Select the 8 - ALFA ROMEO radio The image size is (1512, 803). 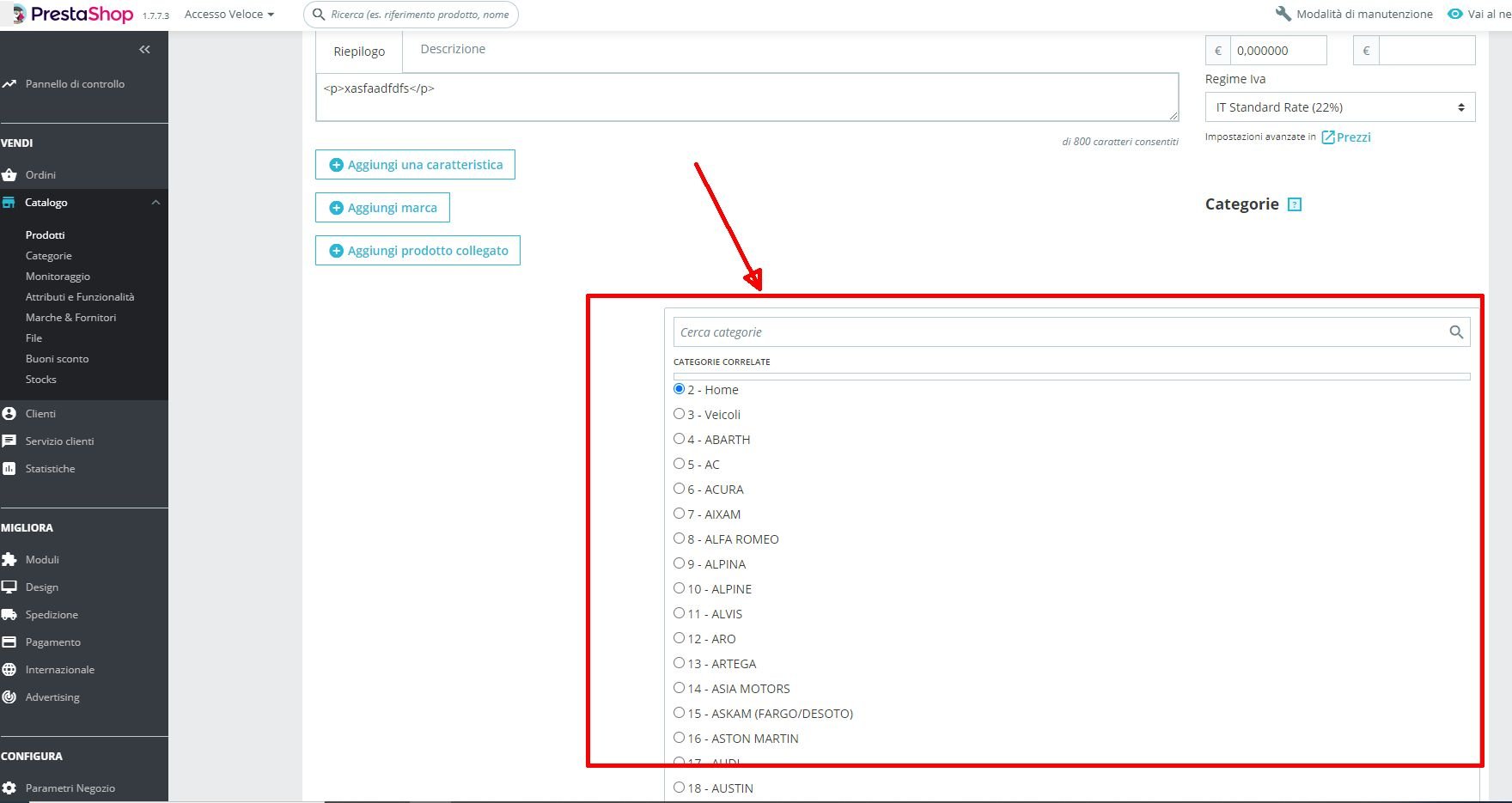pyautogui.click(x=680, y=538)
